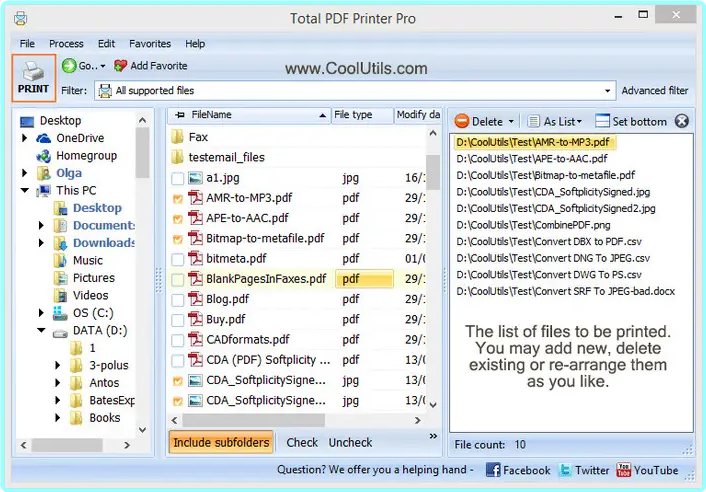The image size is (706, 492).
Task: Check the CDA (PDF) Softplicity checkbox
Action: click(177, 360)
